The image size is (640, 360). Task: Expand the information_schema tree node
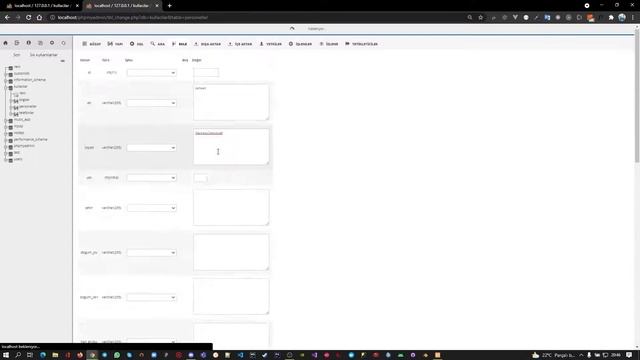pyautogui.click(x=6, y=80)
